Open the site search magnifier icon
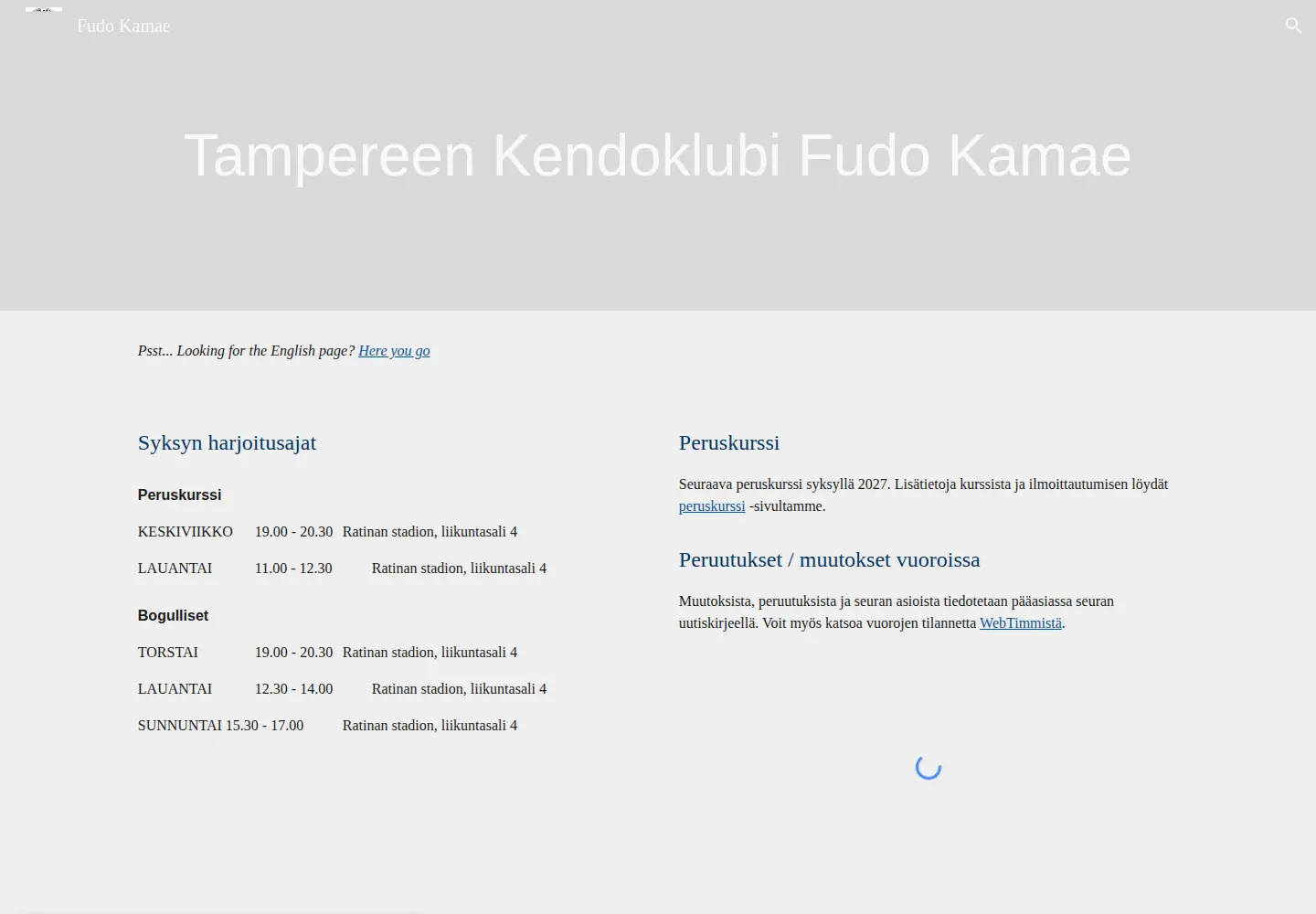This screenshot has width=1316, height=914. click(x=1293, y=26)
